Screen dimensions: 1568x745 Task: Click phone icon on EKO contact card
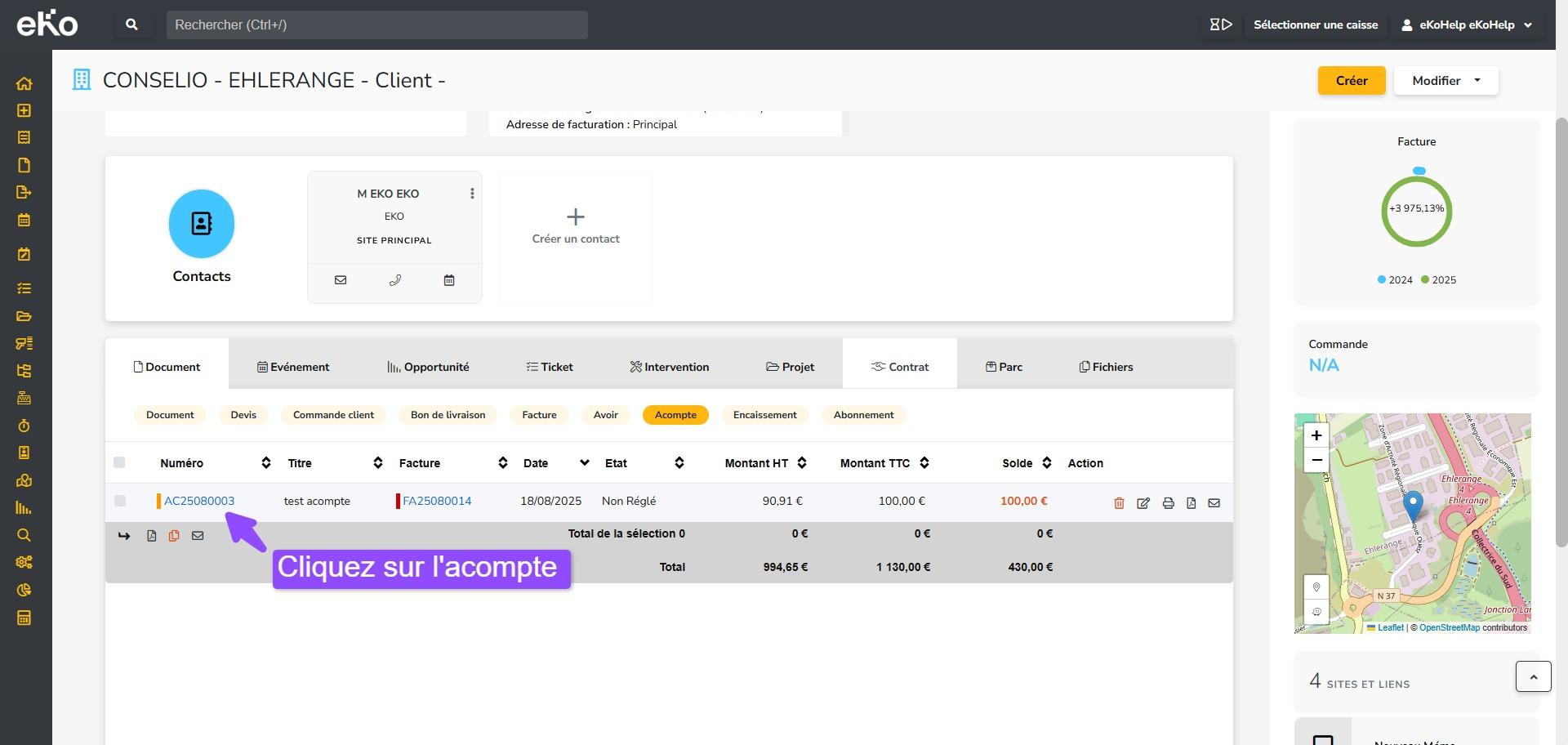[x=394, y=280]
